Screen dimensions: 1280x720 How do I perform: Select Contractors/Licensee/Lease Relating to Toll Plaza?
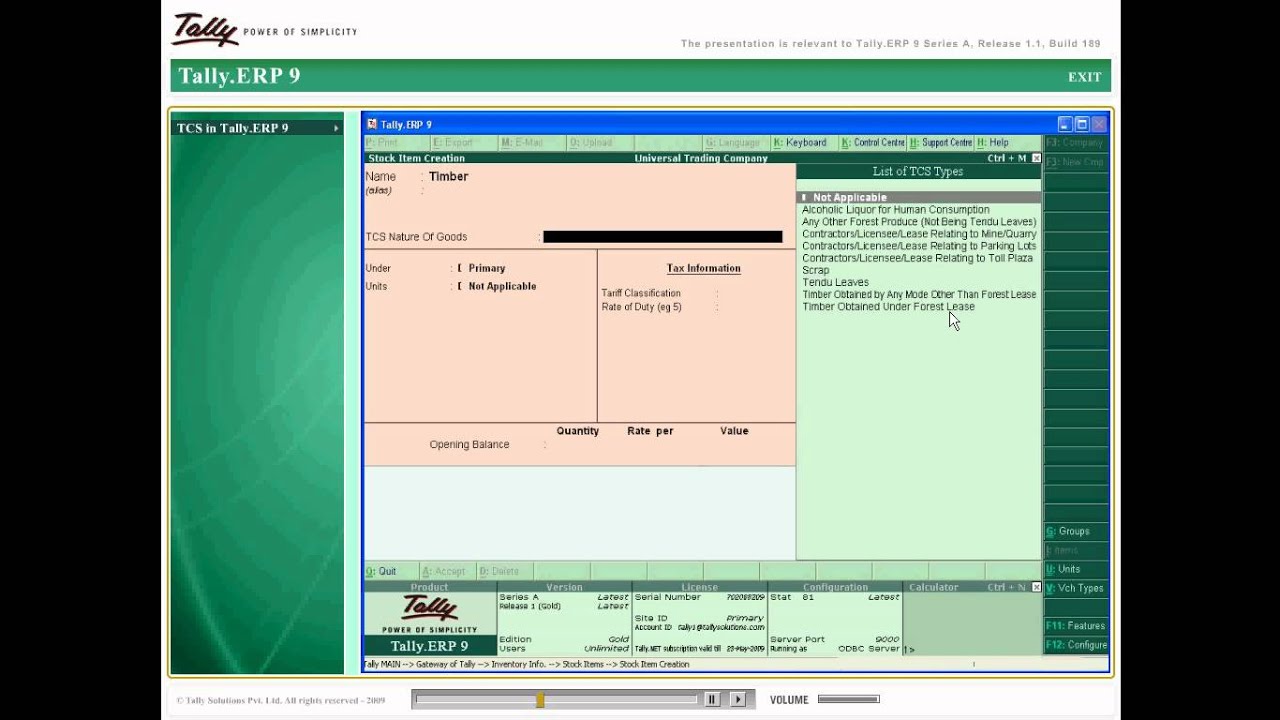917,258
